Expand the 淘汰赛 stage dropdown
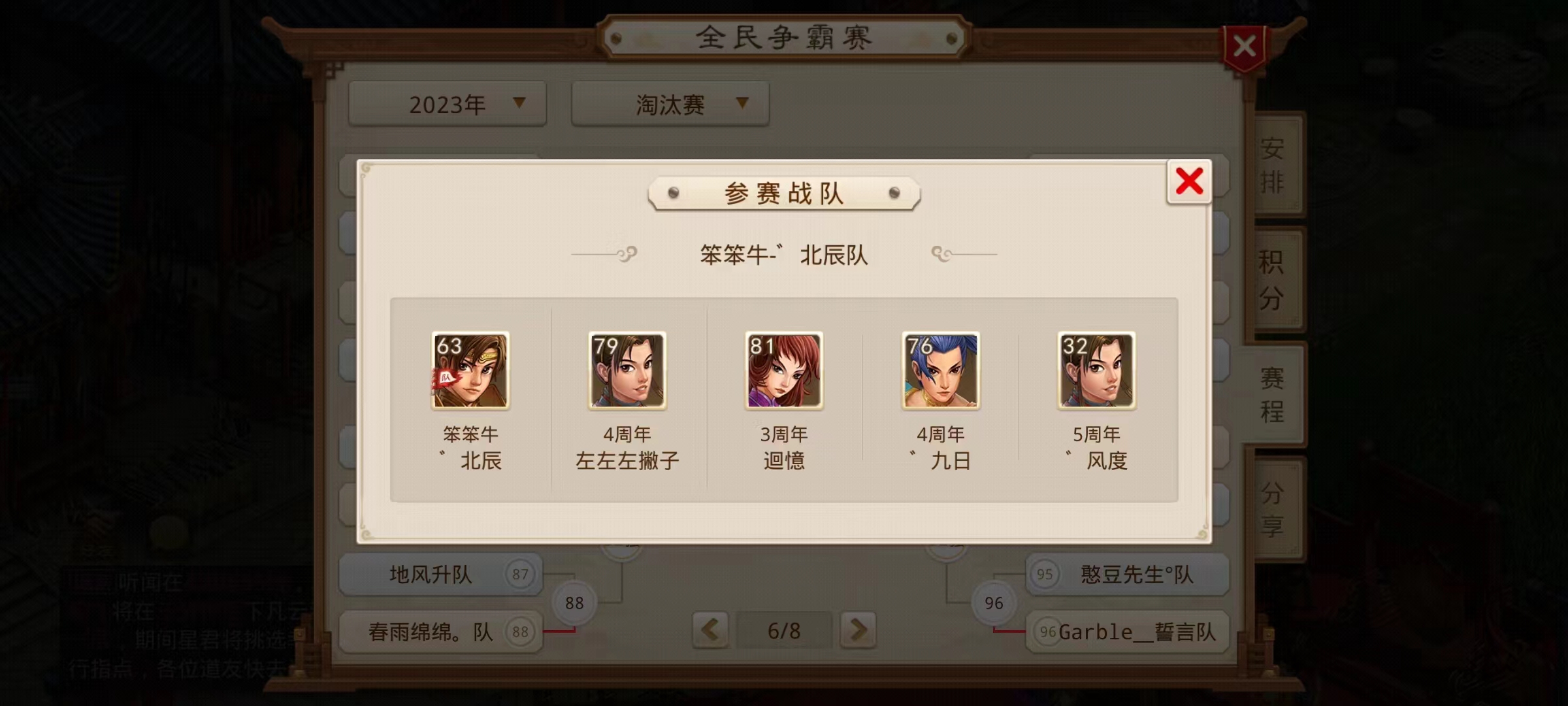 click(x=670, y=103)
